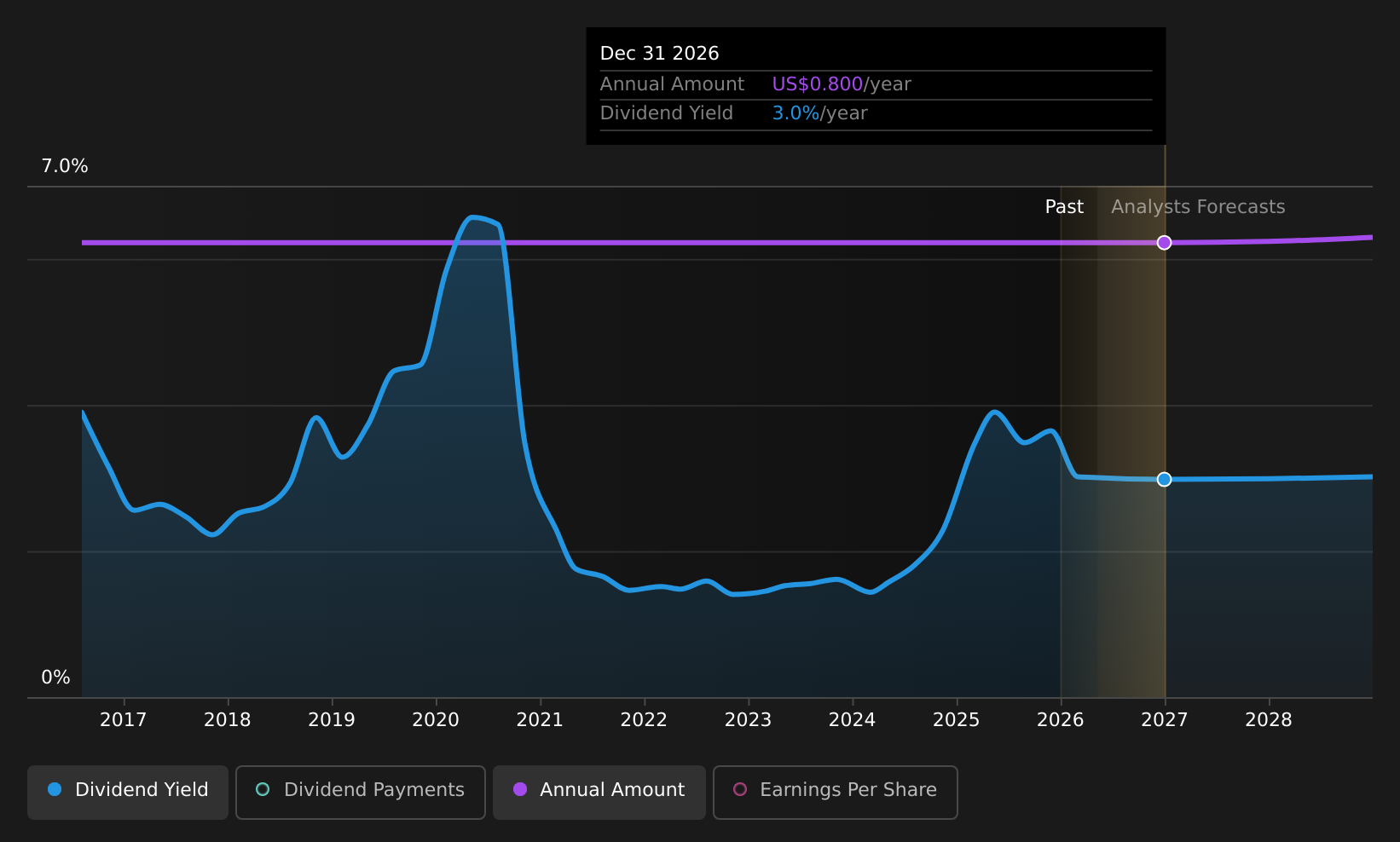Toggle the Annual Amount legend series

click(599, 792)
